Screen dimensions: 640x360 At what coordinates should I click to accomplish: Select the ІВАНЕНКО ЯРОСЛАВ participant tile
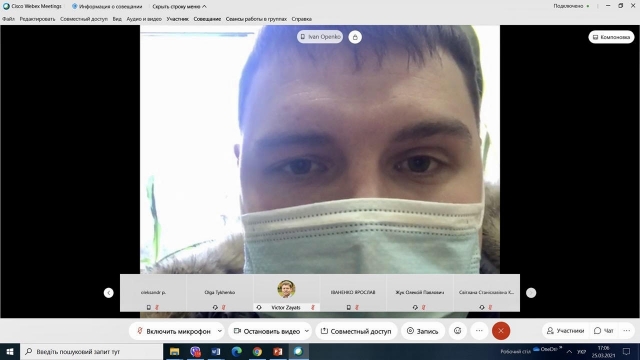click(353, 293)
